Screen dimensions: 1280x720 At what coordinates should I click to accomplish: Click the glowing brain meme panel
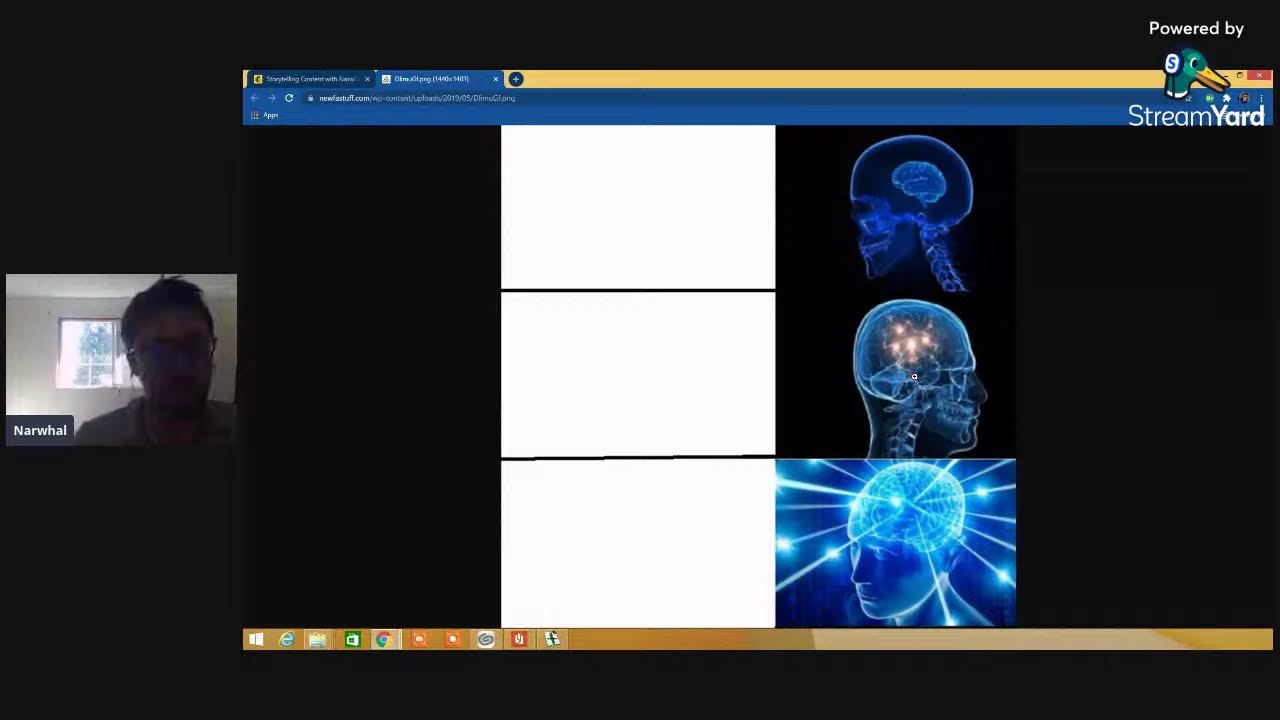click(x=895, y=543)
